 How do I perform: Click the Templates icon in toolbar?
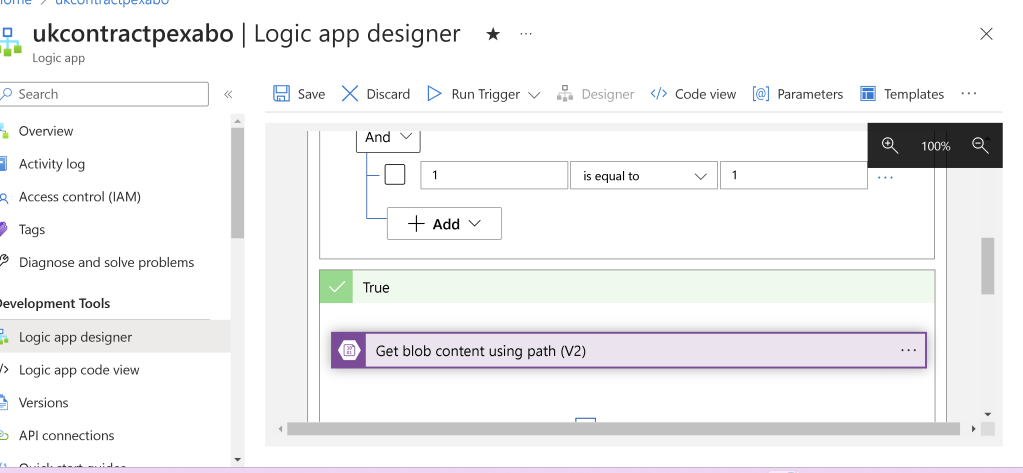click(x=868, y=94)
